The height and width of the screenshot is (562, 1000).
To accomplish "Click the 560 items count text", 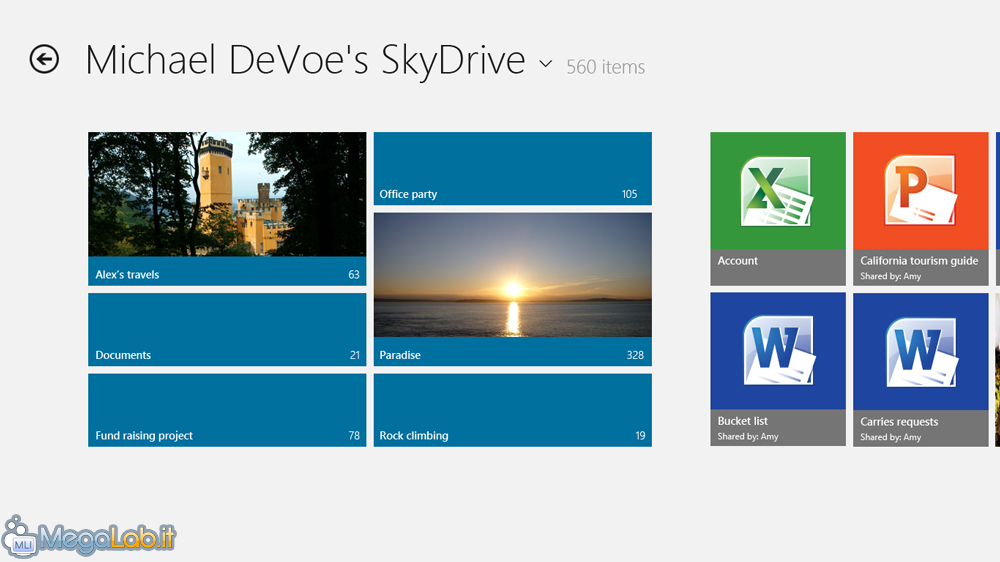I will 606,67.
